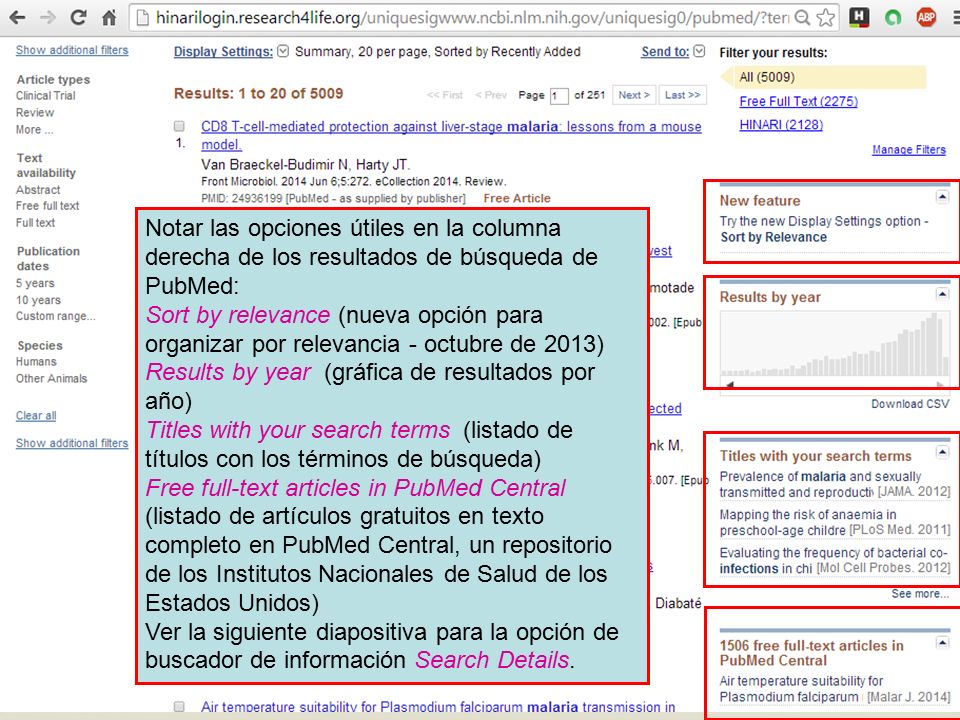Jump to the Last results page

683,95
